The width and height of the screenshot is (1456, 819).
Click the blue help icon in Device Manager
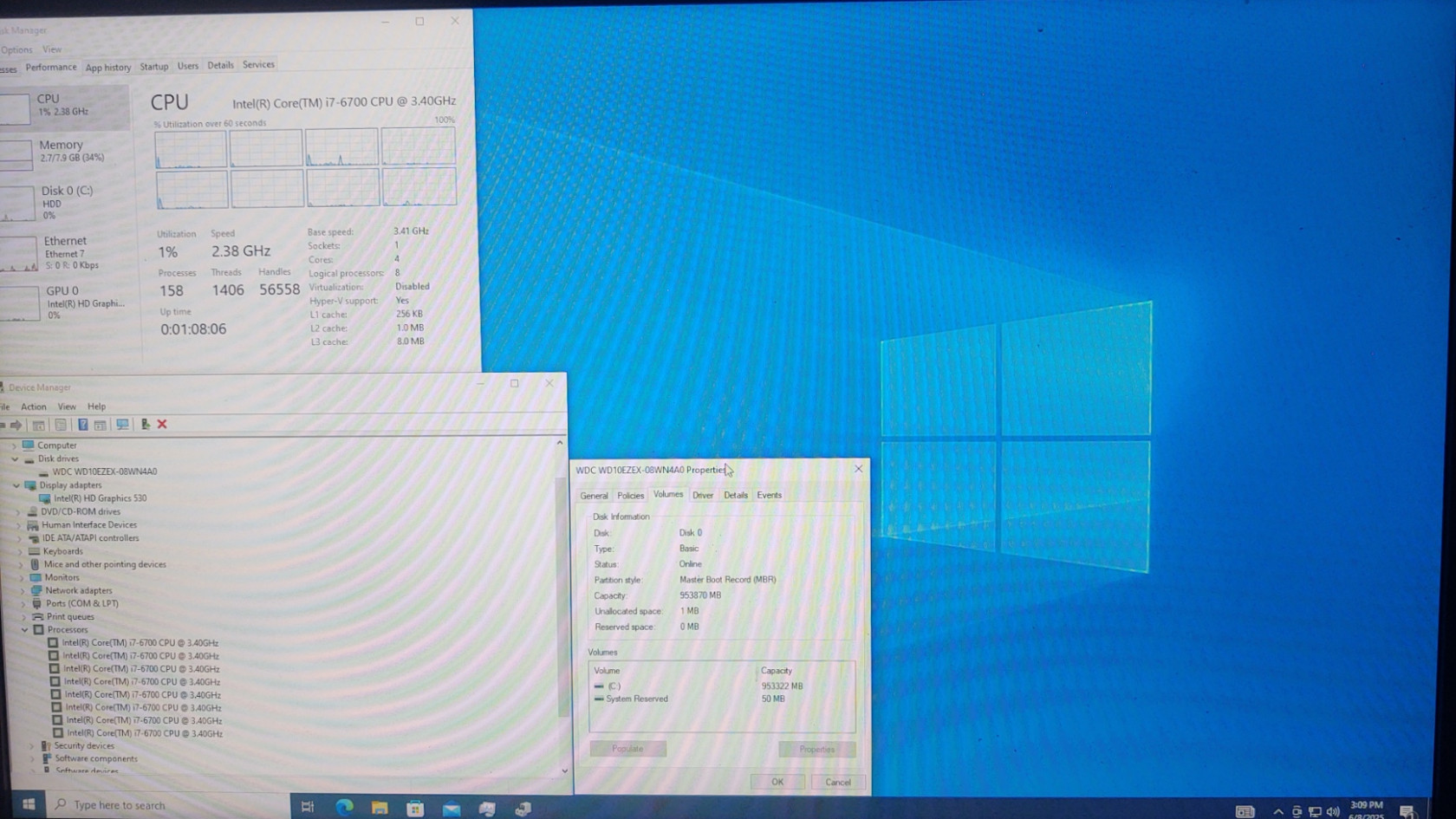(x=82, y=425)
